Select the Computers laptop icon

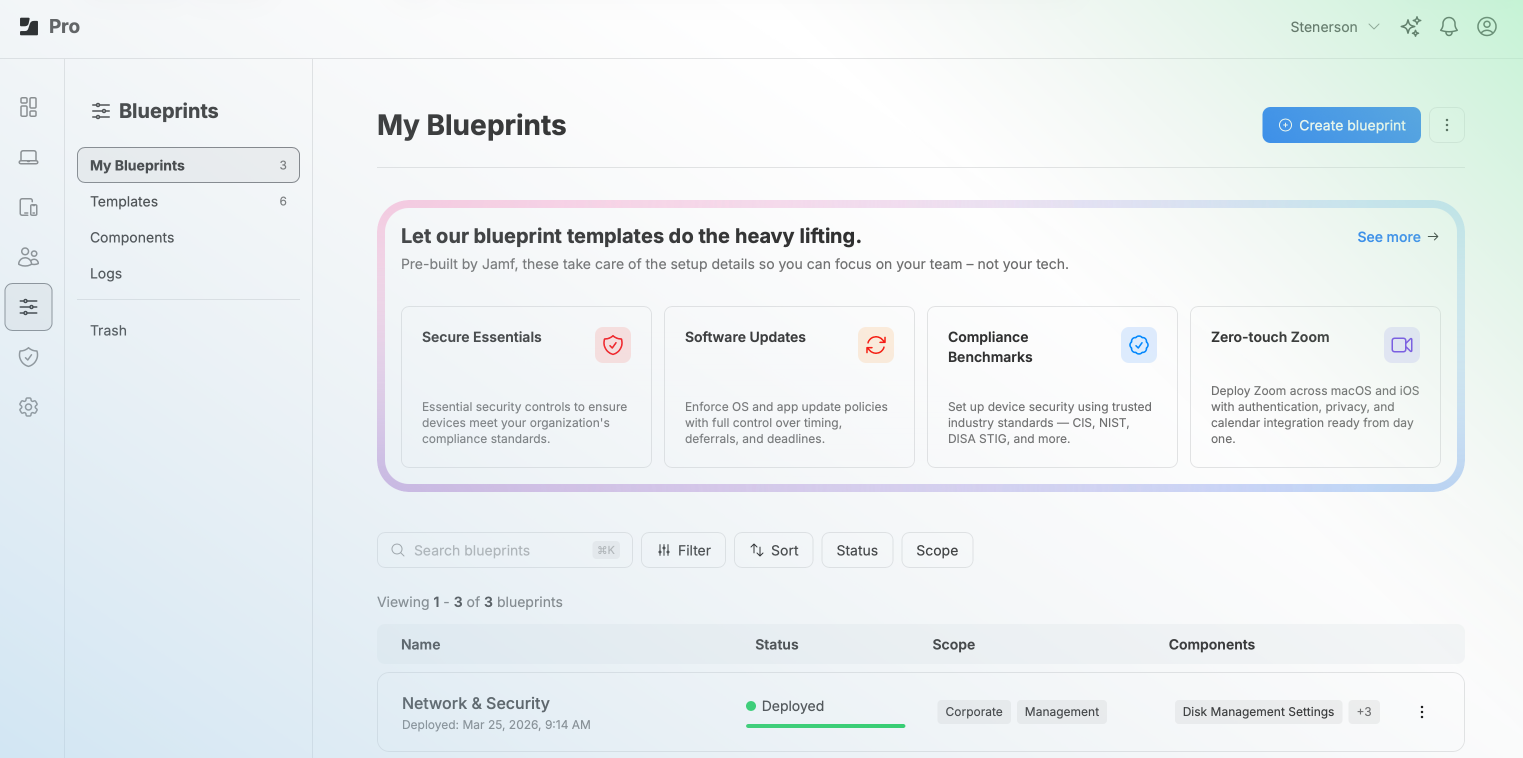28,157
